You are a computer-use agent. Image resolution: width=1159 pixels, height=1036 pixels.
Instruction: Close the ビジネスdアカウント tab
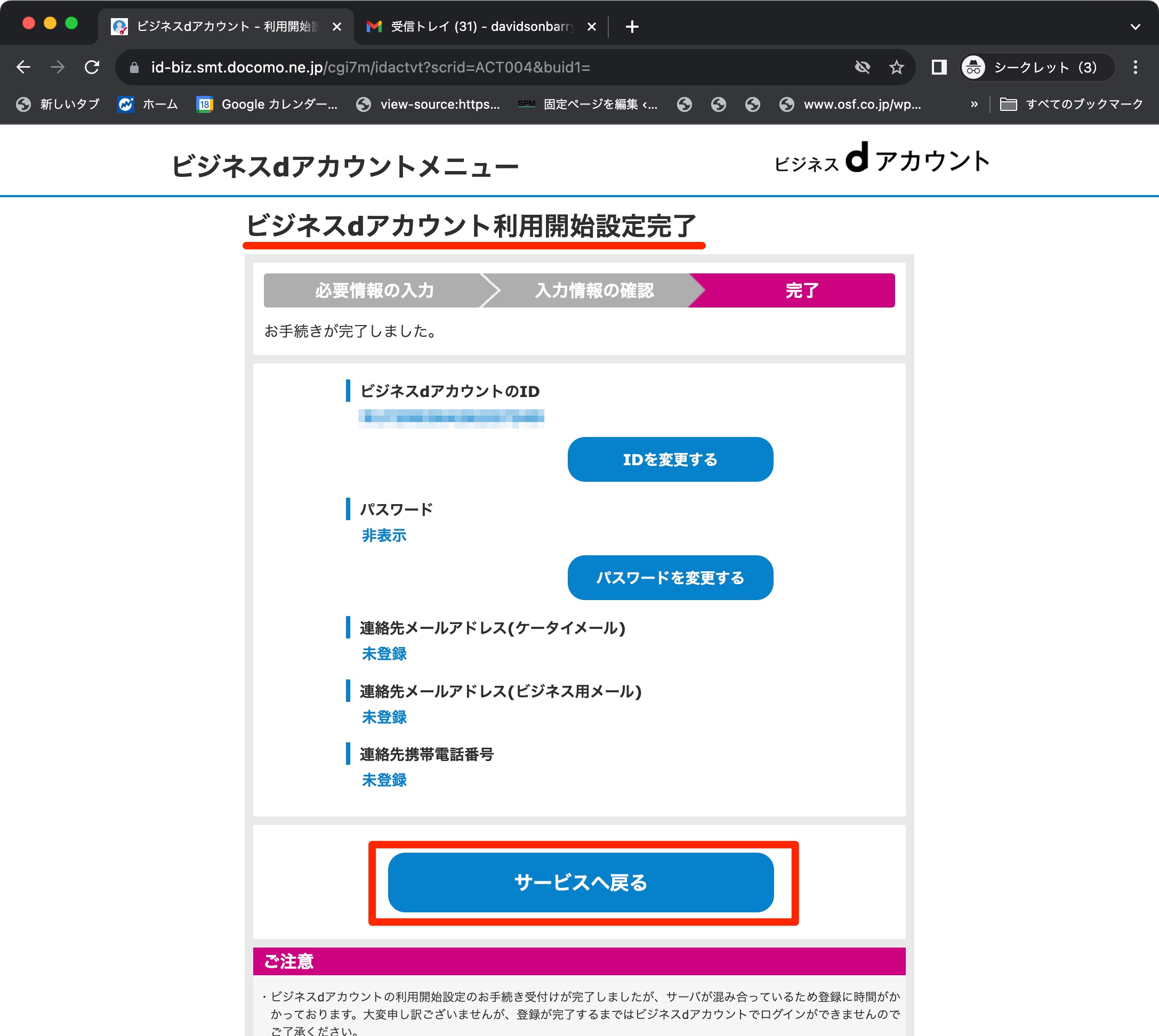336,27
